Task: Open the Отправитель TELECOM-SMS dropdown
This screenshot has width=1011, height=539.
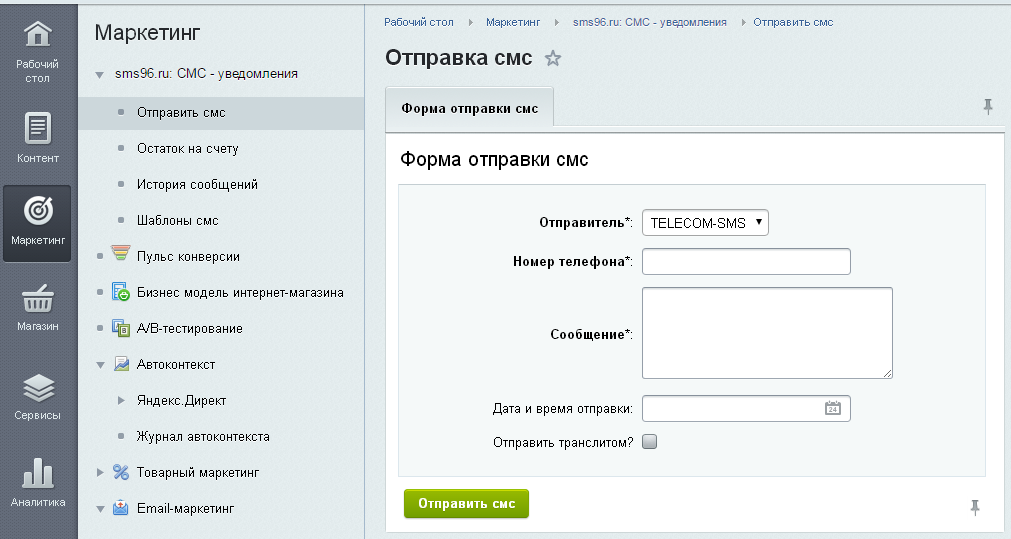Action: click(705, 223)
